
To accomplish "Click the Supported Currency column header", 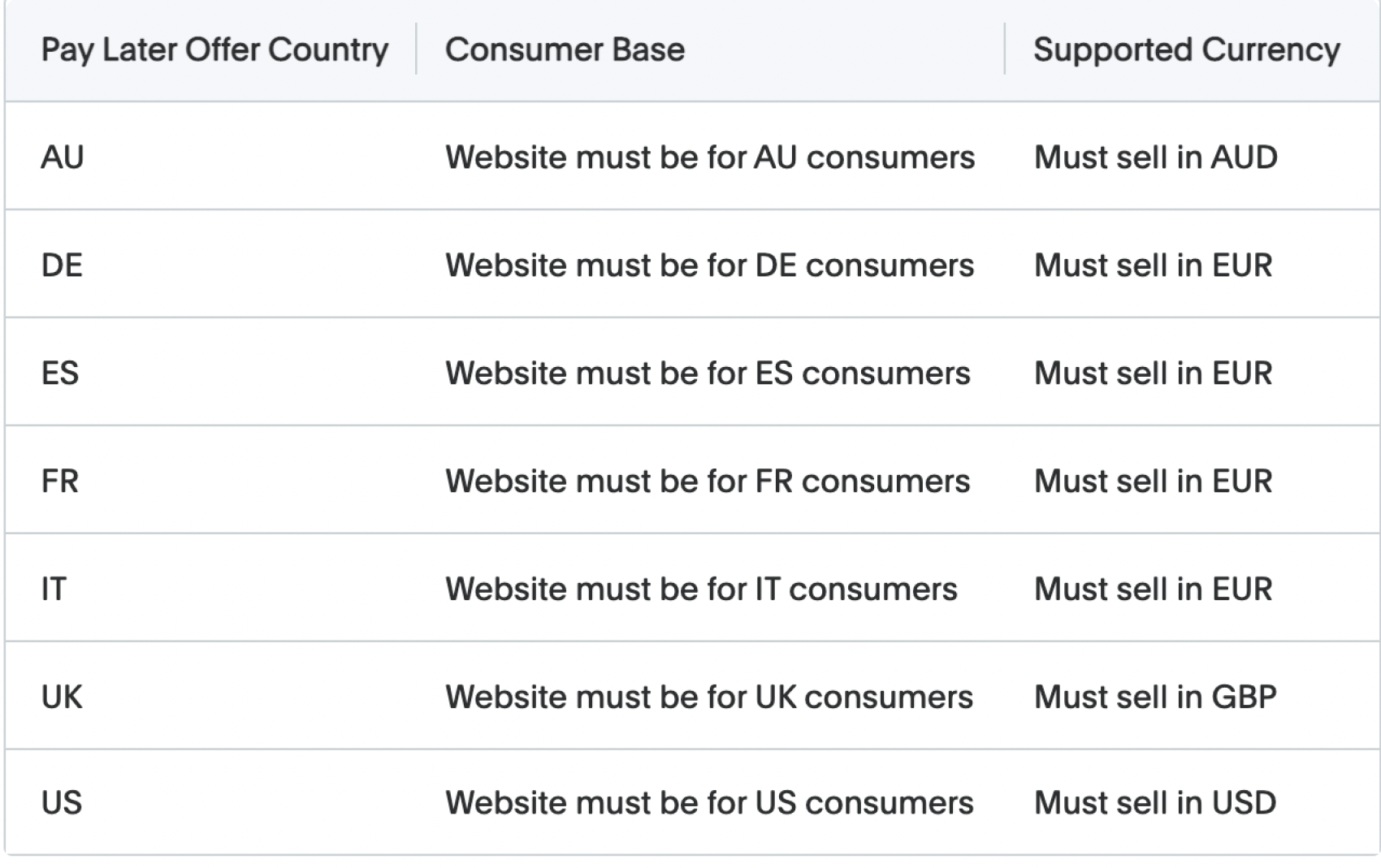I will [x=1186, y=50].
